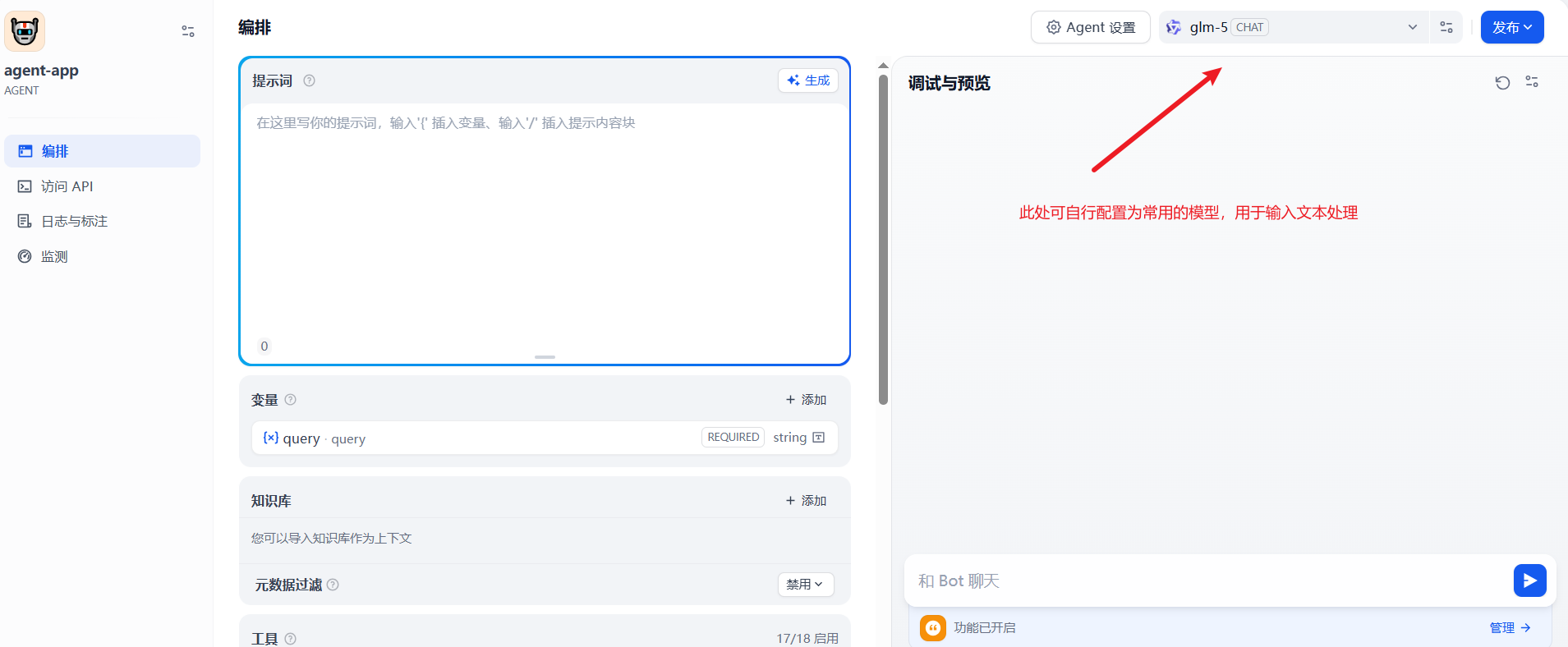Click the string type icon on query row
Image resolution: width=1568 pixels, height=647 pixels.
[x=819, y=438]
